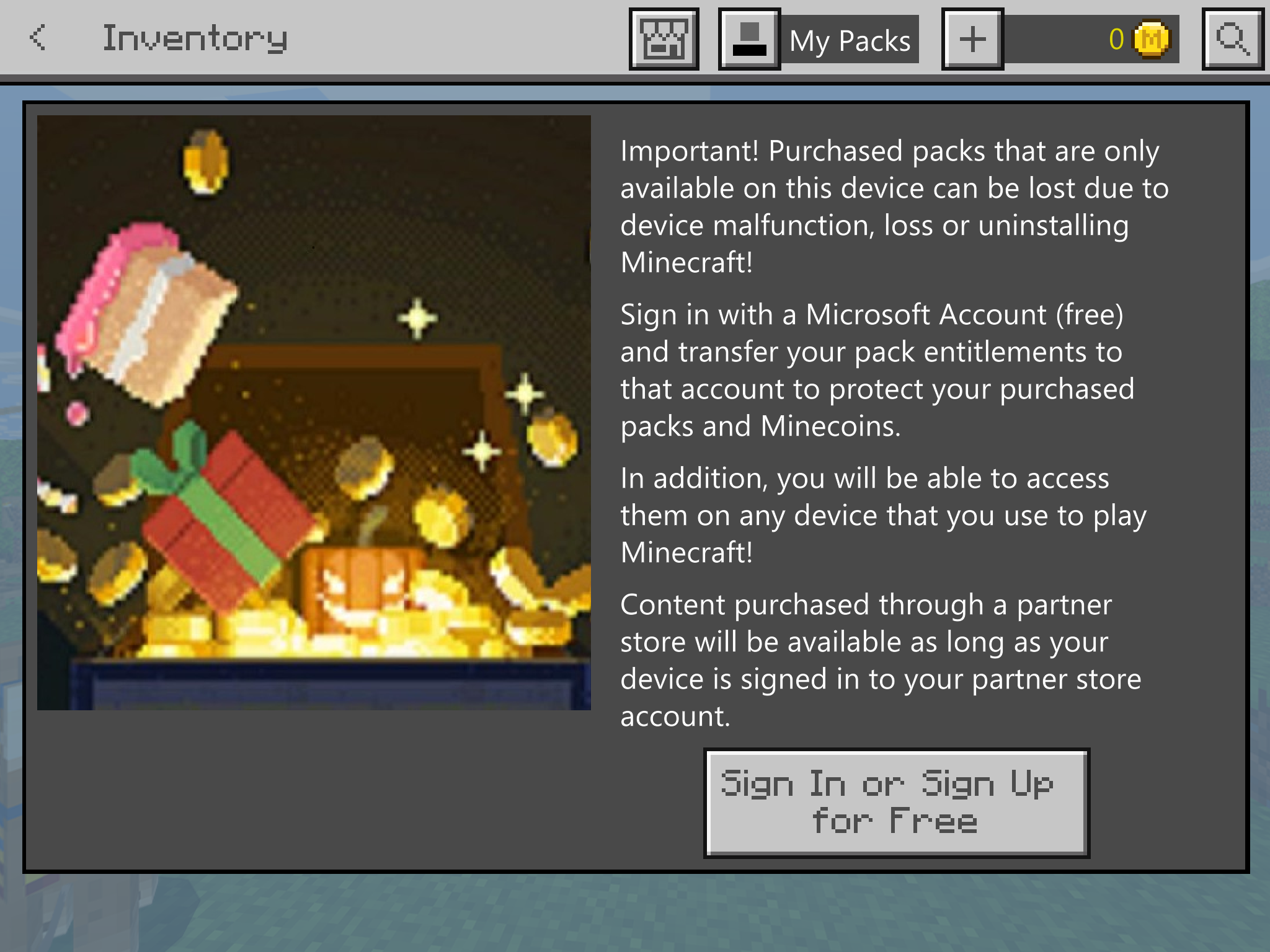The width and height of the screenshot is (1270, 952).
Task: Click Sign In or Sign Up for Free
Action: 896,803
